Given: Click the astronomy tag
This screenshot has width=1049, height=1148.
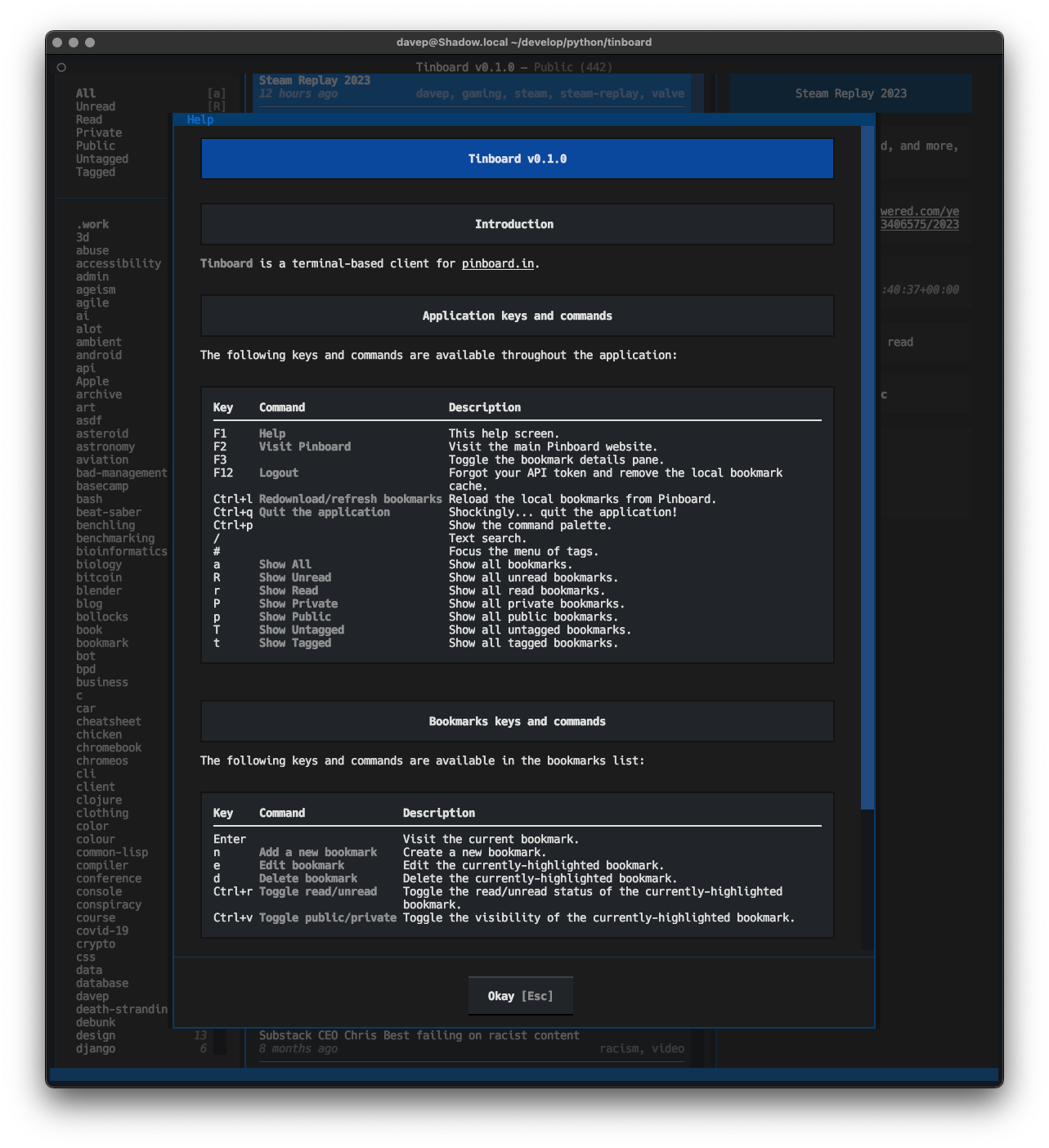Looking at the screenshot, I should [105, 446].
